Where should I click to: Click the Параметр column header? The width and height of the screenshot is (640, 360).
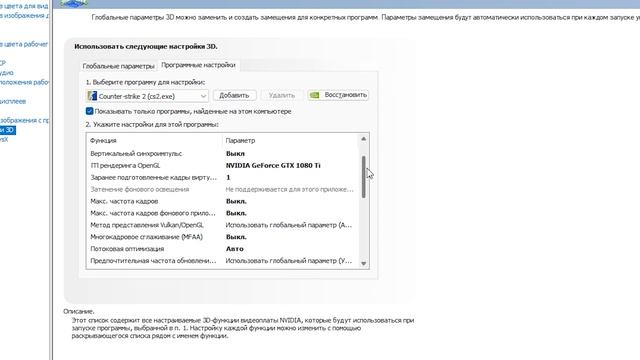coord(240,140)
